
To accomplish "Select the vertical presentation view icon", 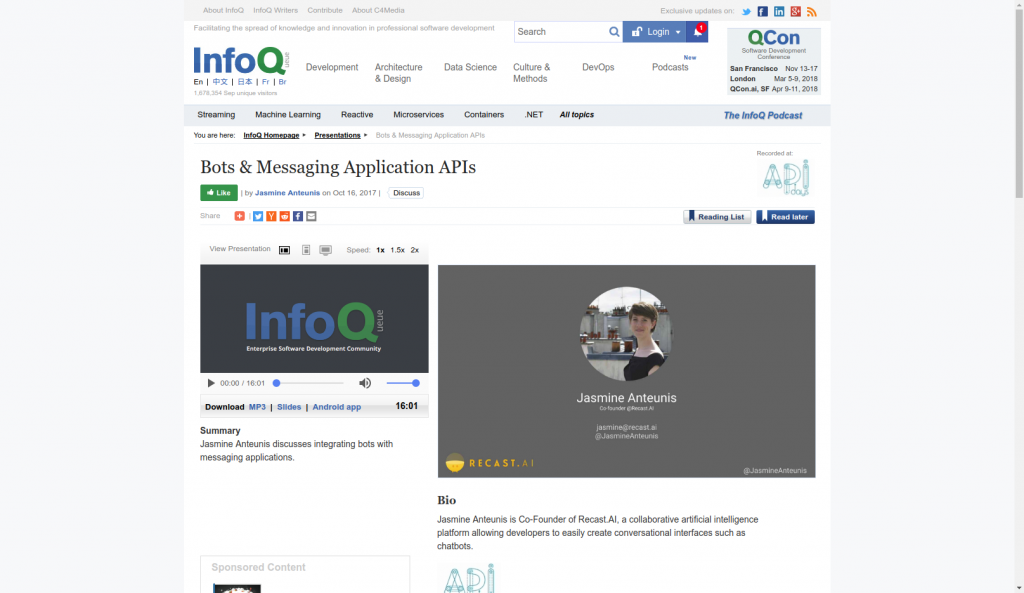I will pos(306,250).
